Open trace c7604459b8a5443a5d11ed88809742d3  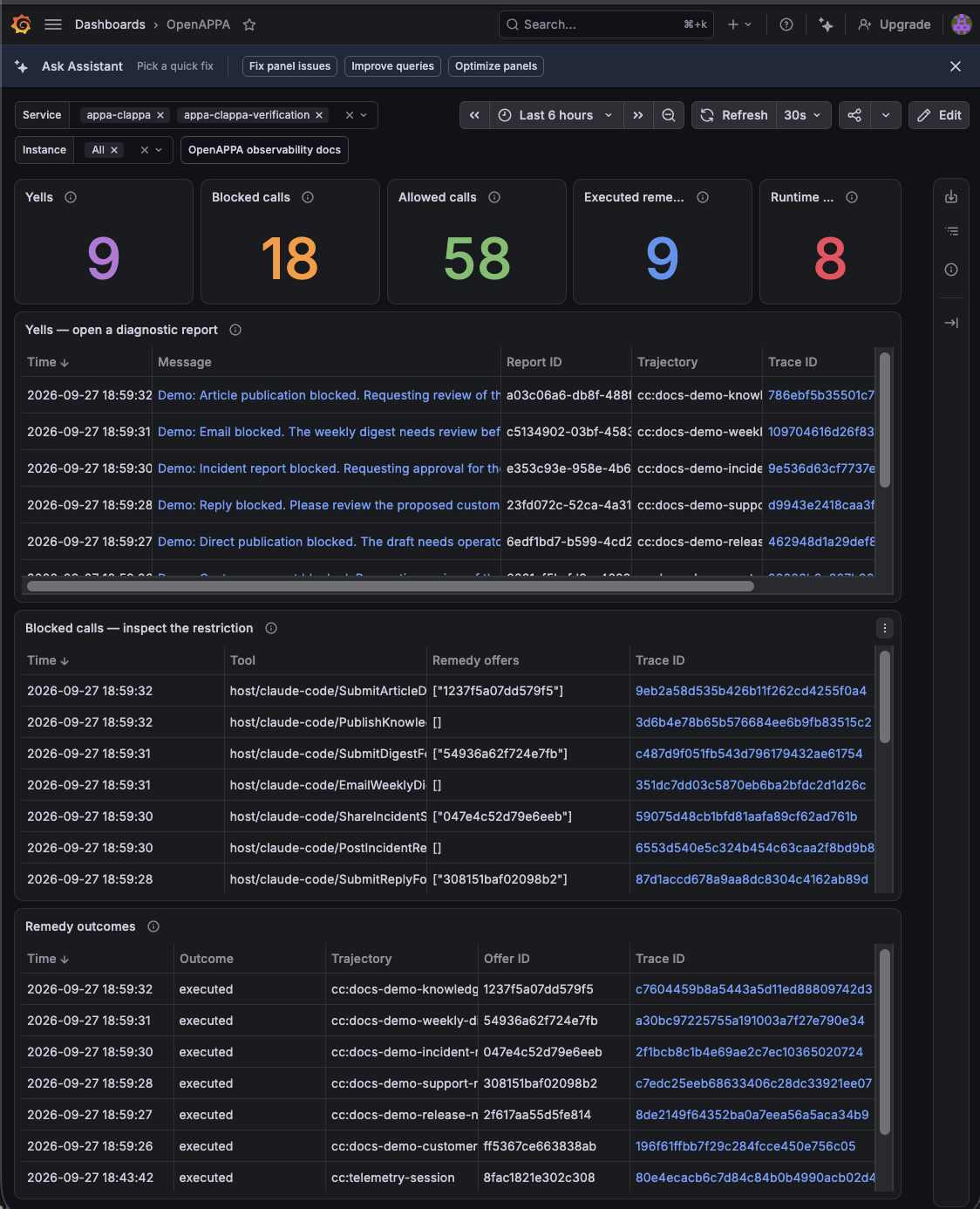click(753, 989)
